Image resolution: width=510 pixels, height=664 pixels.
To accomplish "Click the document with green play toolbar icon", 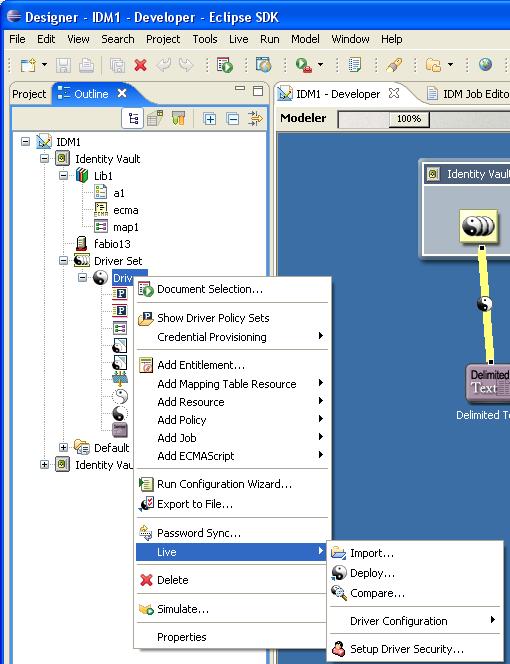I will (225, 65).
